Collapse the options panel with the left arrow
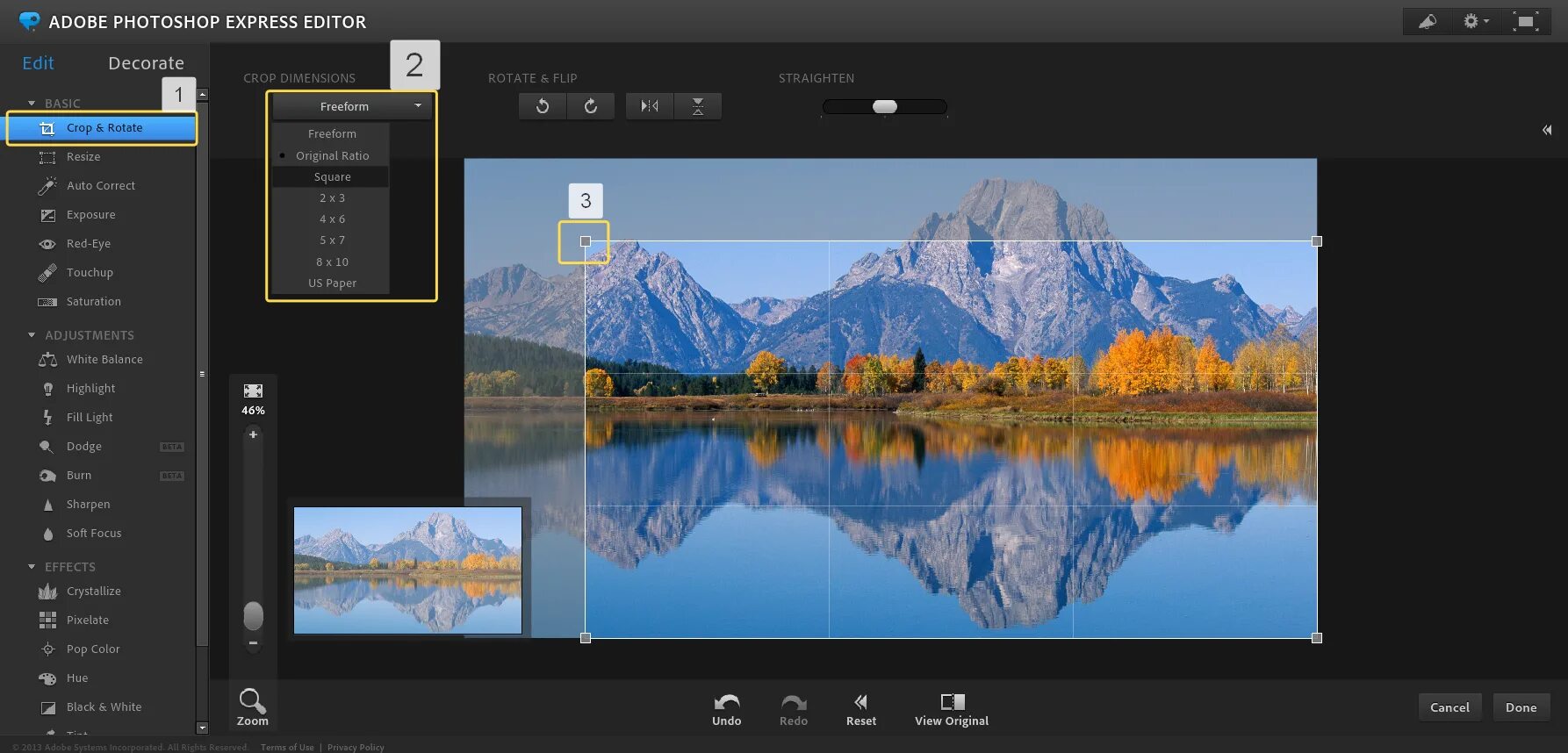The height and width of the screenshot is (753, 1568). tap(1547, 130)
